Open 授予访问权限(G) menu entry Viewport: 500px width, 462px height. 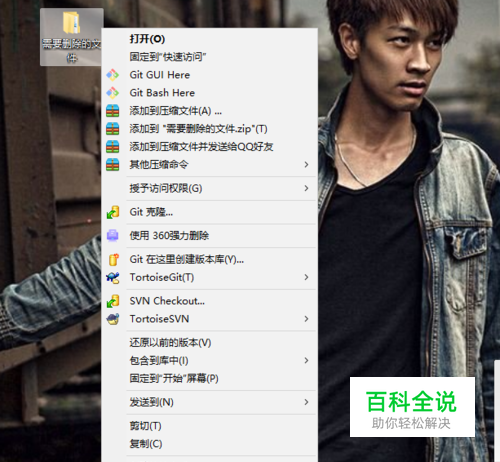pyautogui.click(x=210, y=188)
